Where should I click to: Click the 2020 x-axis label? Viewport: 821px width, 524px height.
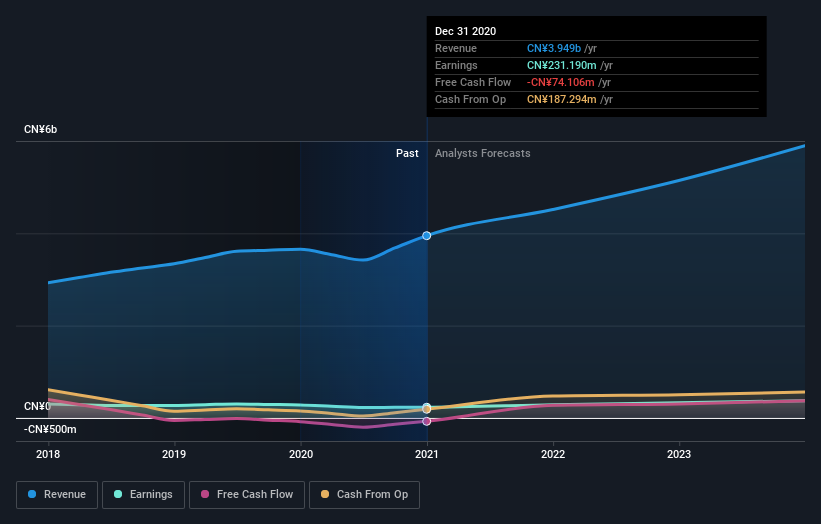click(x=301, y=454)
